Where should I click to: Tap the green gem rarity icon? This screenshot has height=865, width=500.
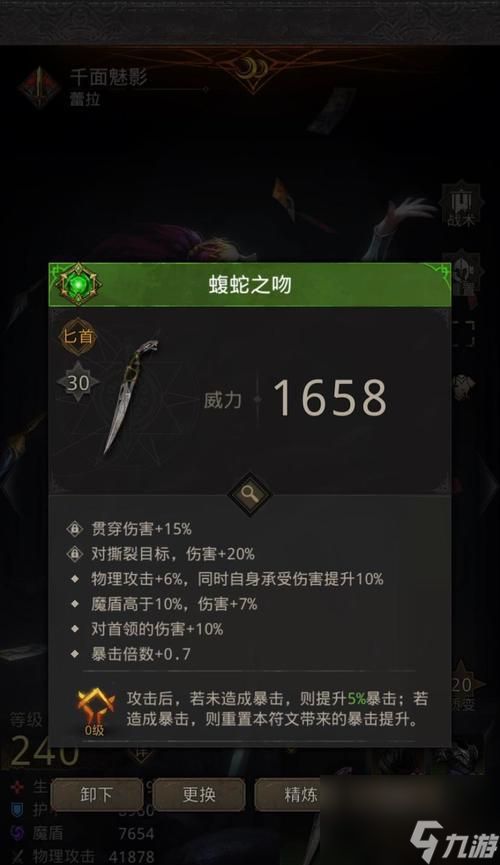pyautogui.click(x=79, y=285)
